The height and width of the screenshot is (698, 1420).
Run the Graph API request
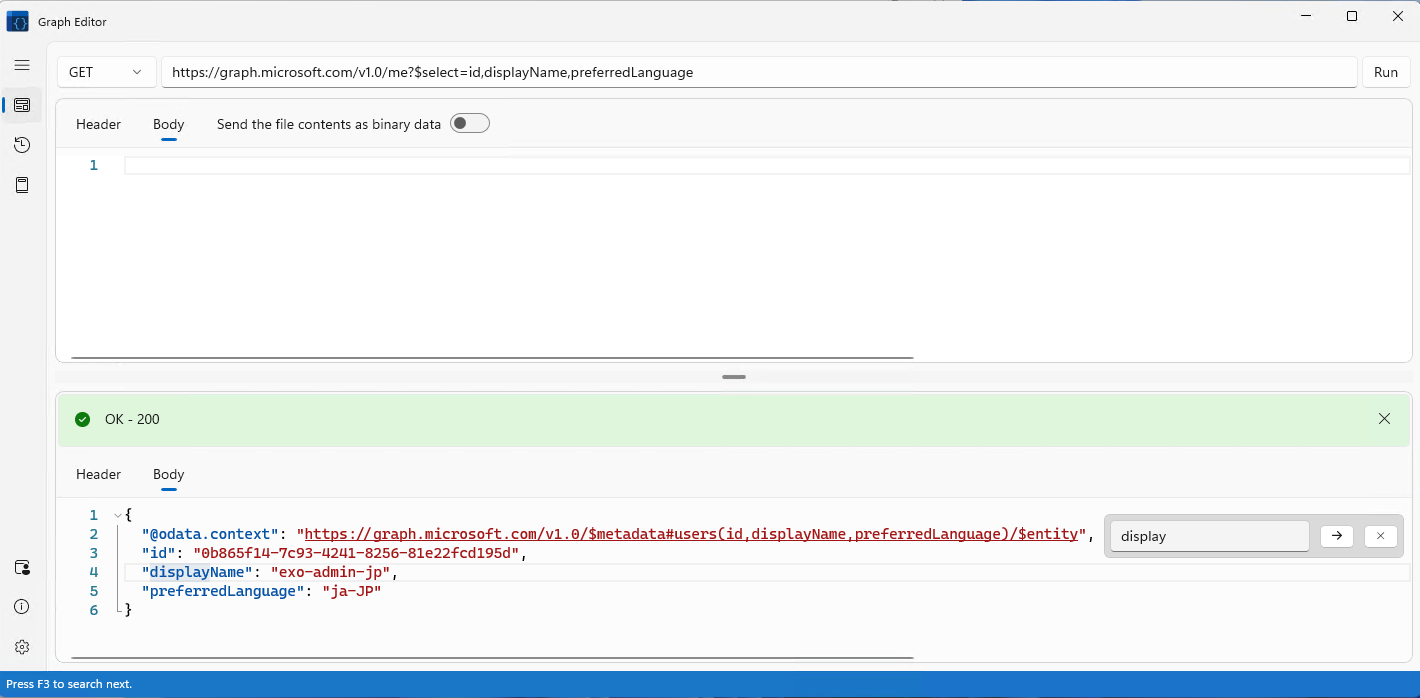[1386, 72]
